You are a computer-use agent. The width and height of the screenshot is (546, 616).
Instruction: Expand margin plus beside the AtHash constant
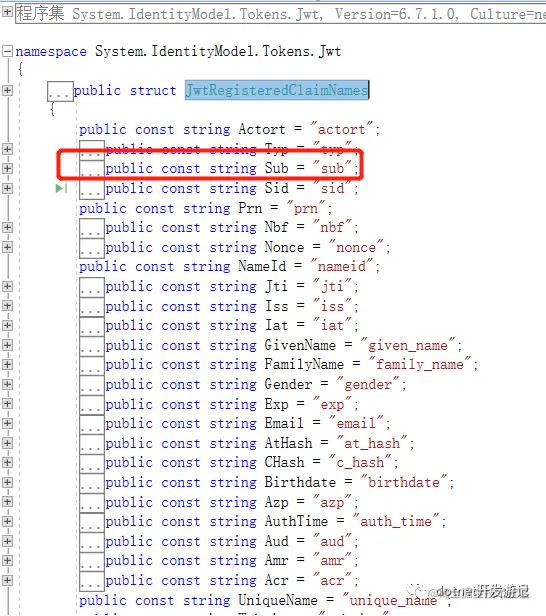point(7,443)
